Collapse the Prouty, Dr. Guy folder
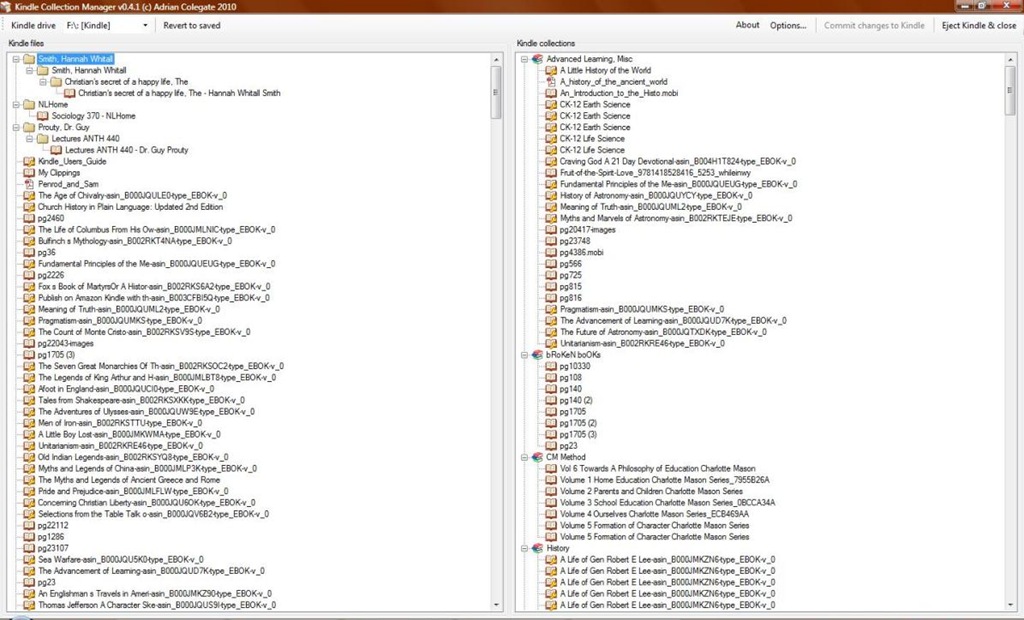This screenshot has width=1024, height=620. pos(16,127)
